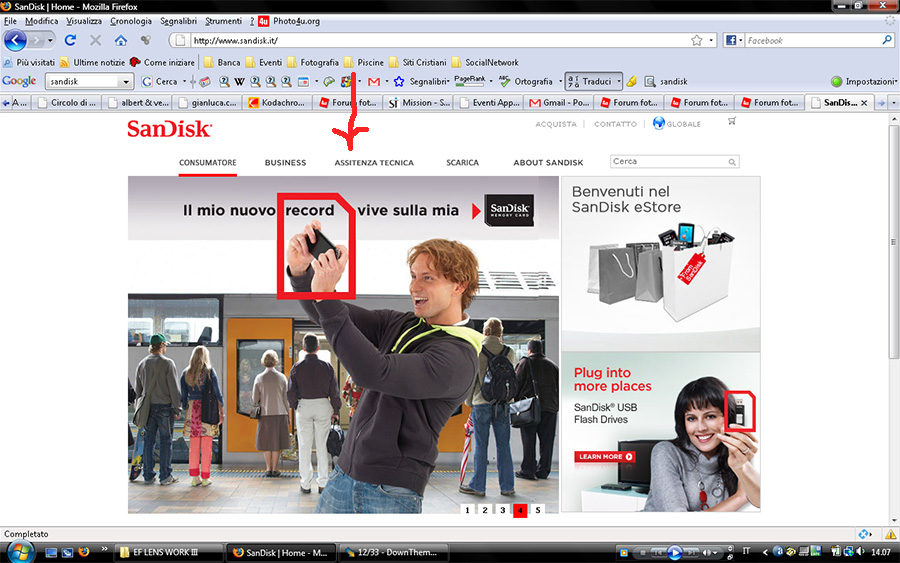Open the Strumenti menu

223,21
